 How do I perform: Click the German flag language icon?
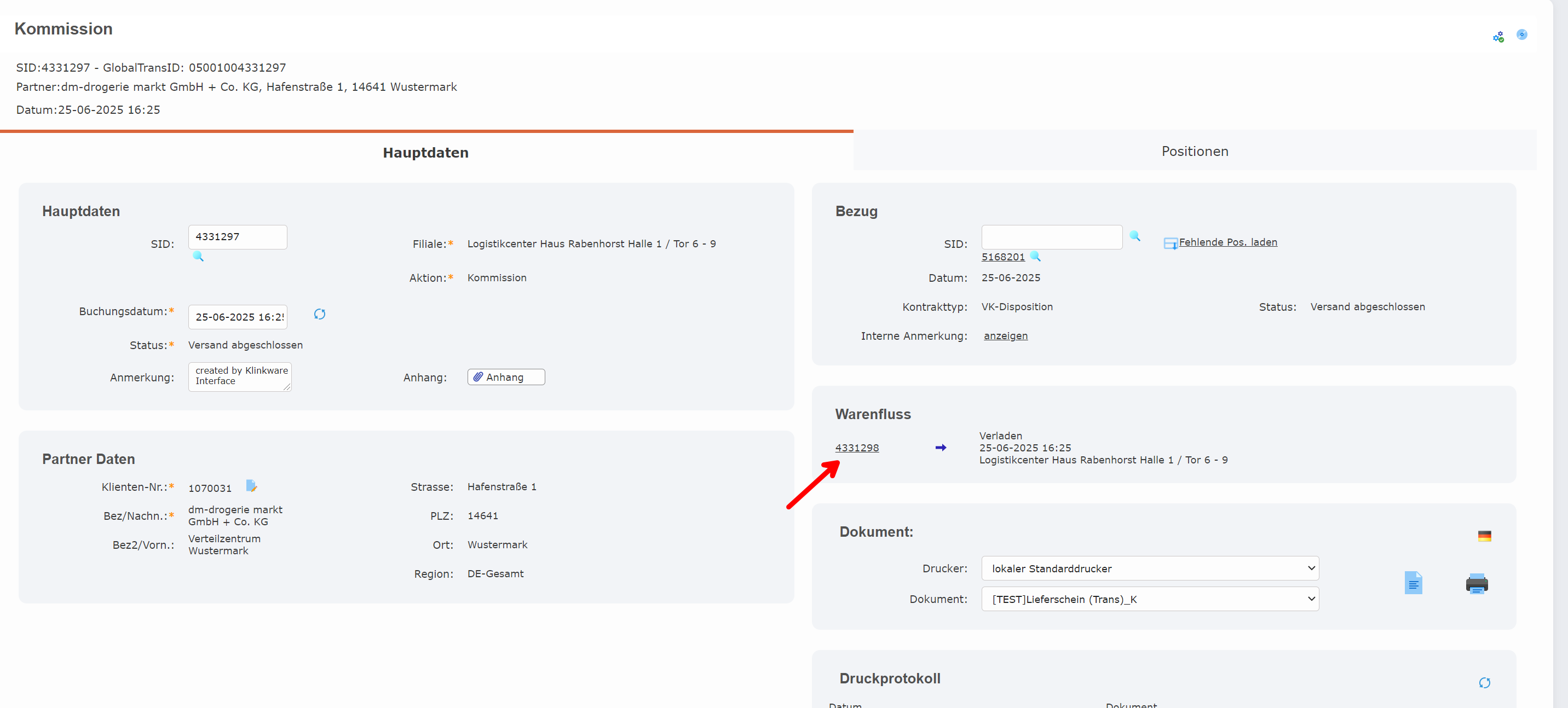click(x=1484, y=535)
